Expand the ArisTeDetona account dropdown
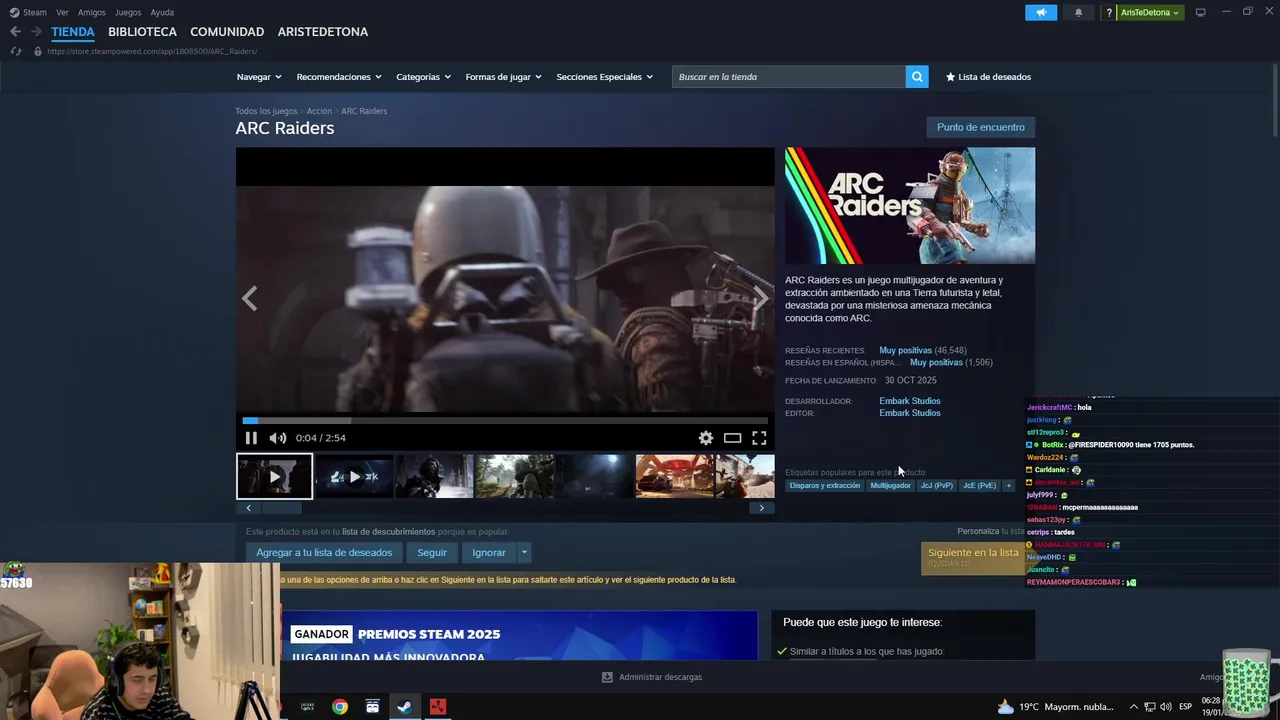Screen dimensions: 1280x720 click(1150, 13)
